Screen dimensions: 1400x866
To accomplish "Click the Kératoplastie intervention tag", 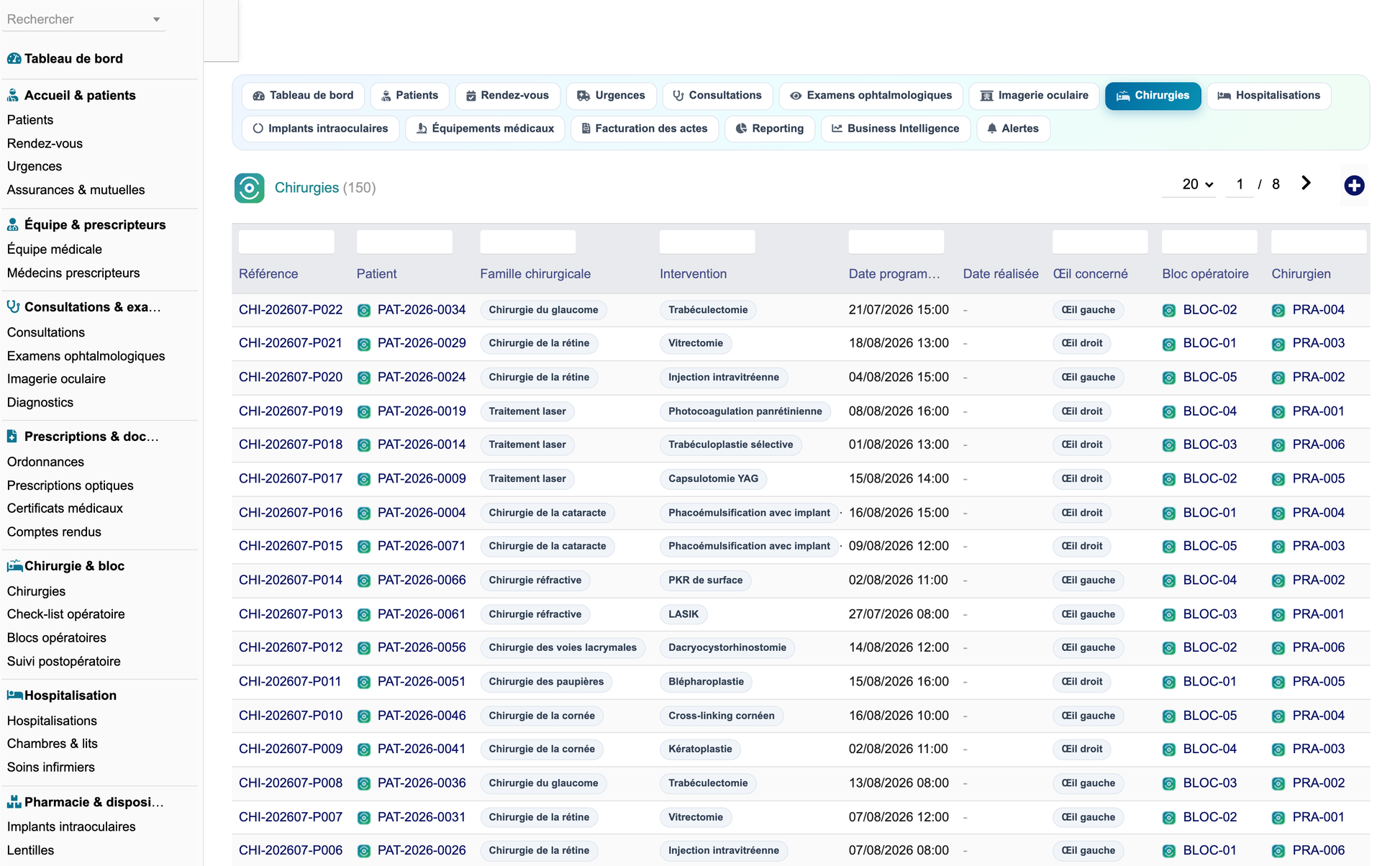I will click(700, 749).
